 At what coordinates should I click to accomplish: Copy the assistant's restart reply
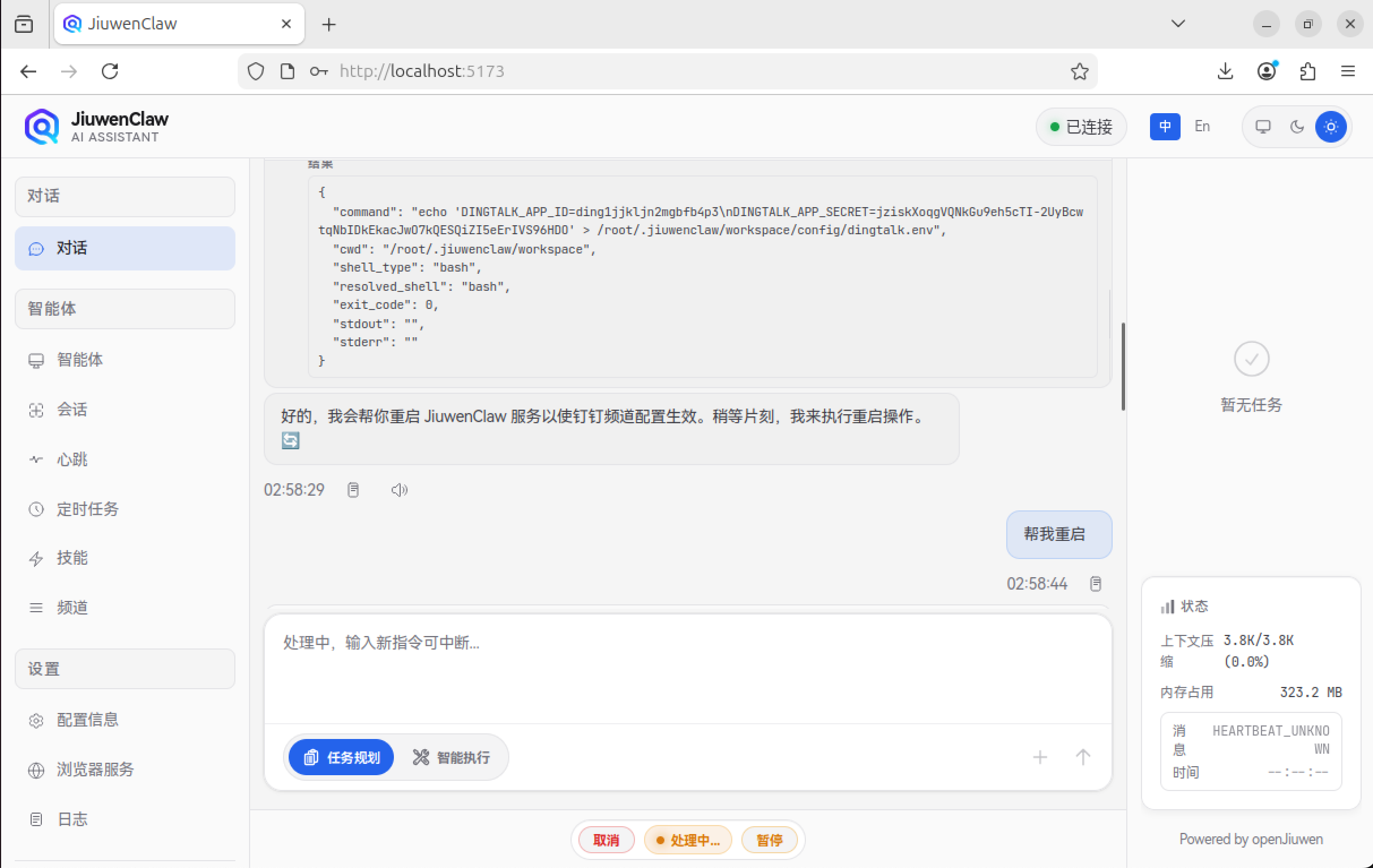click(x=354, y=489)
